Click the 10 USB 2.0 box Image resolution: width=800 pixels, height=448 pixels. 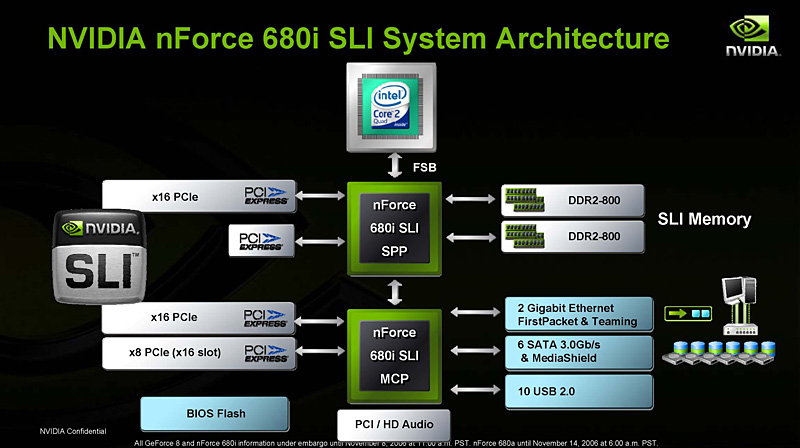pos(579,392)
